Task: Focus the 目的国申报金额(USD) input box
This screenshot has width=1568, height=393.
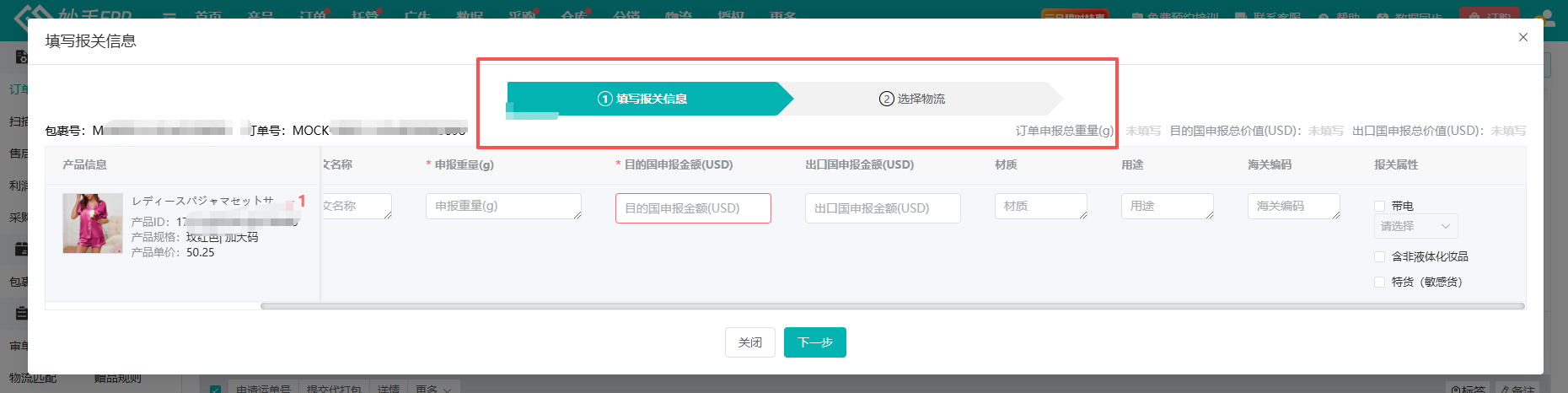Action: point(693,208)
